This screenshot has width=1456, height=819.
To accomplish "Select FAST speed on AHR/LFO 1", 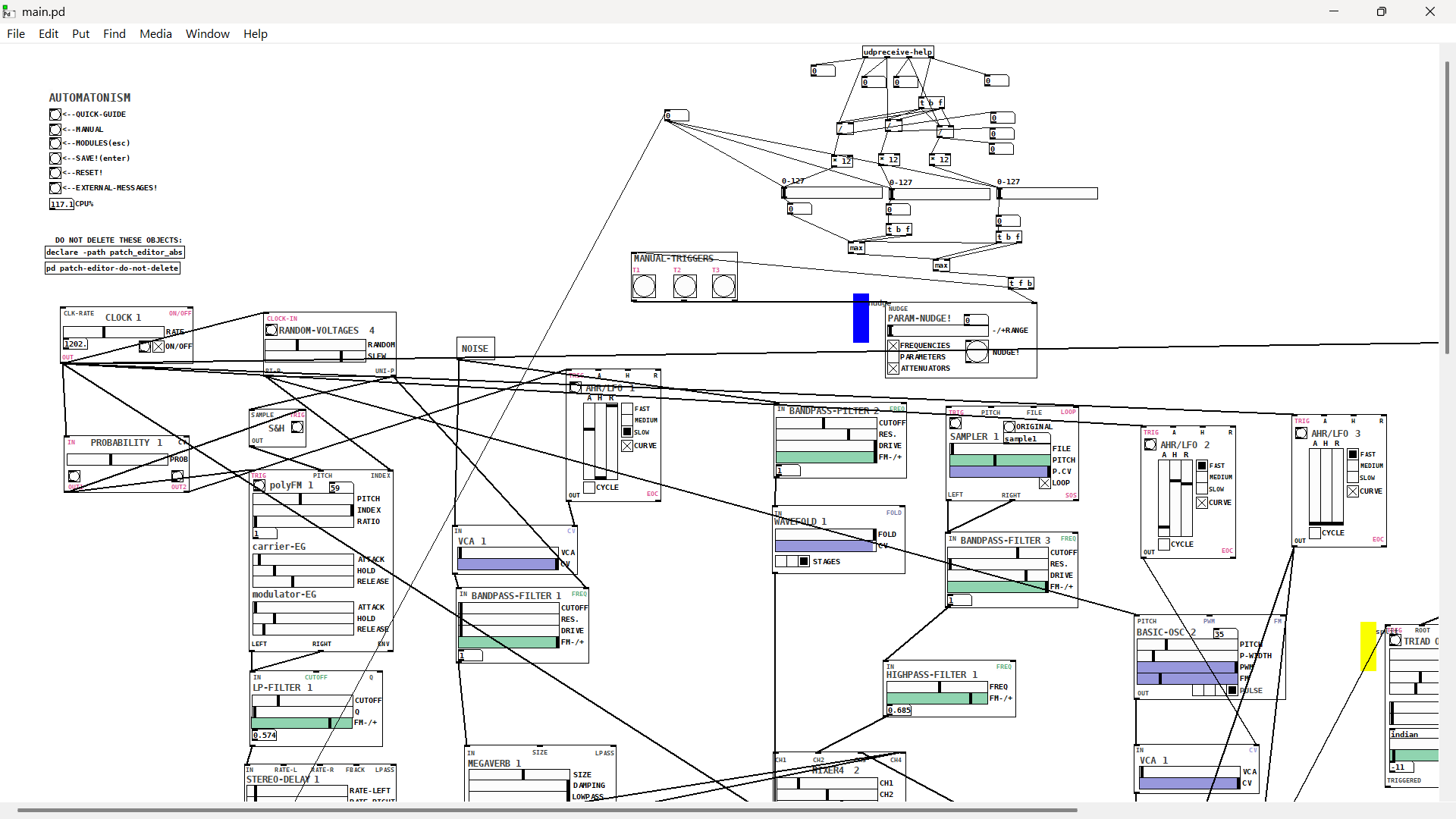I will 627,409.
